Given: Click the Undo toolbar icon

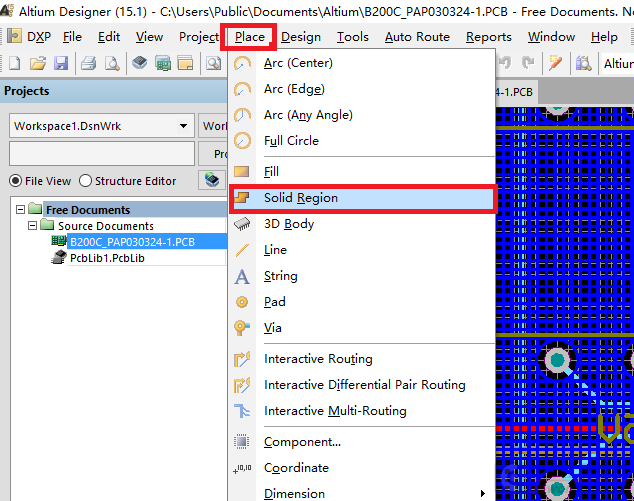Looking at the screenshot, I should coord(505,63).
